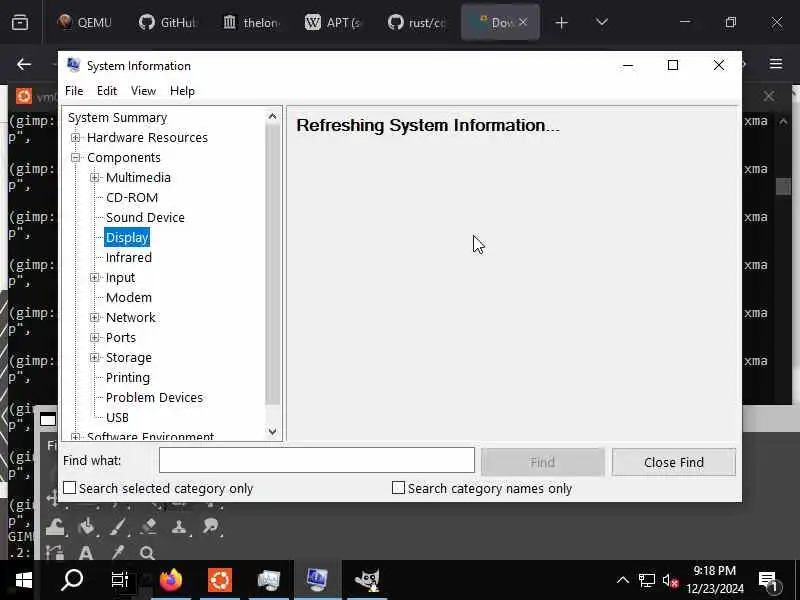The height and width of the screenshot is (600, 800).
Task: Open Firefox from the taskbar
Action: [171, 580]
